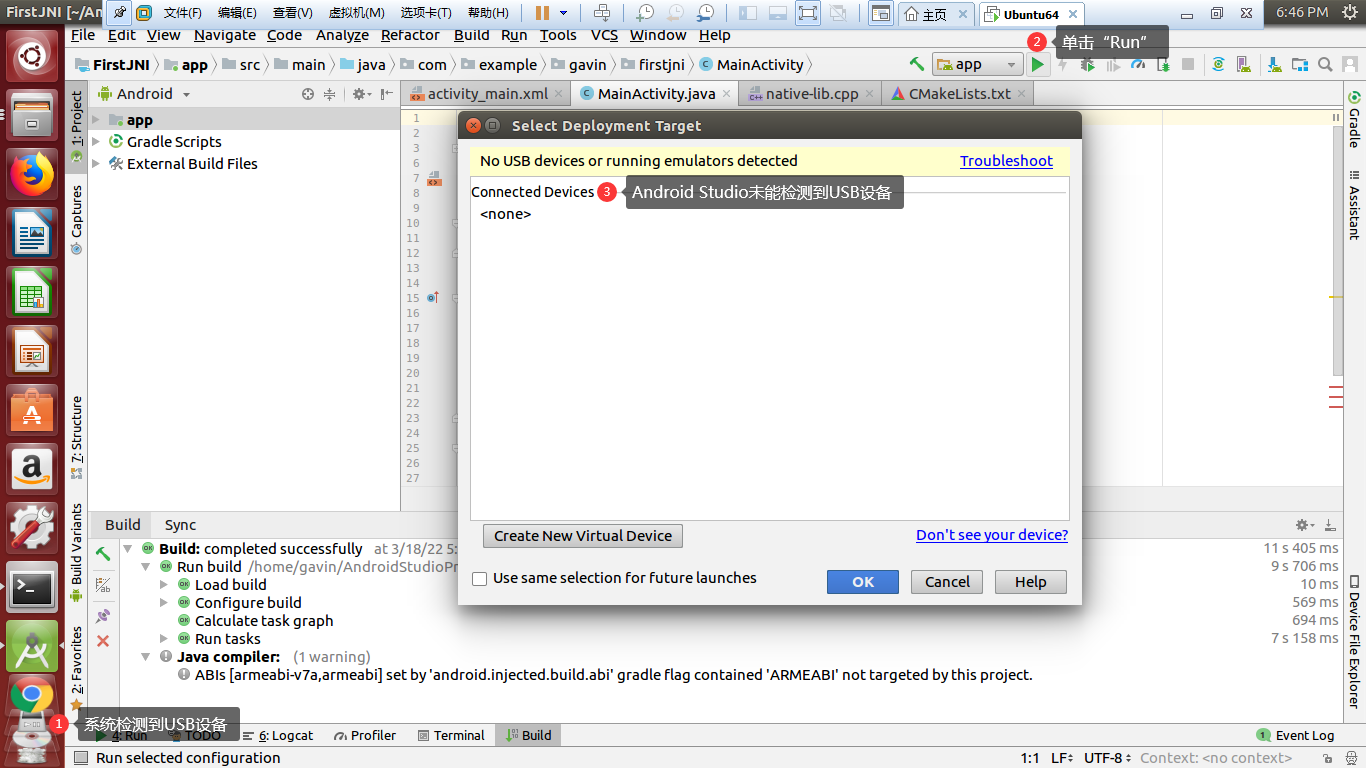The width and height of the screenshot is (1366, 768).
Task: Click the Sync Project with Gradle icon
Action: coord(1218,64)
